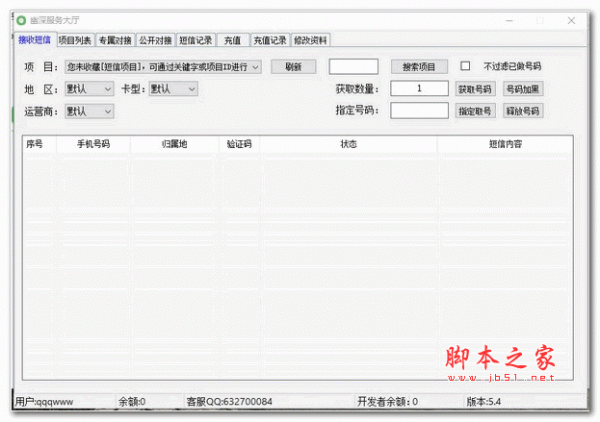This screenshot has width=600, height=422.
Task: Click the 短信内容 column header
Action: pos(505,144)
